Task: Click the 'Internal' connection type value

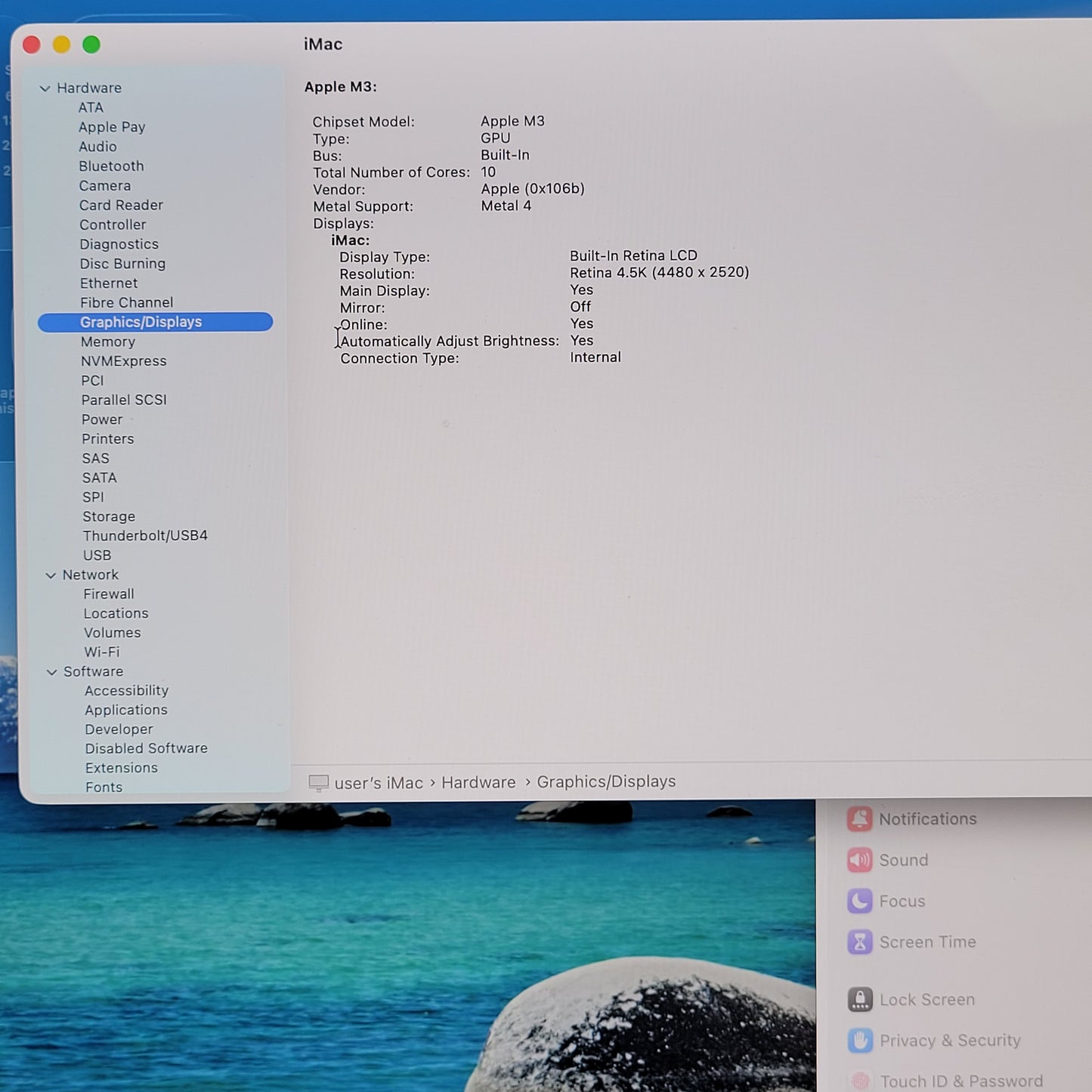Action: click(x=595, y=357)
